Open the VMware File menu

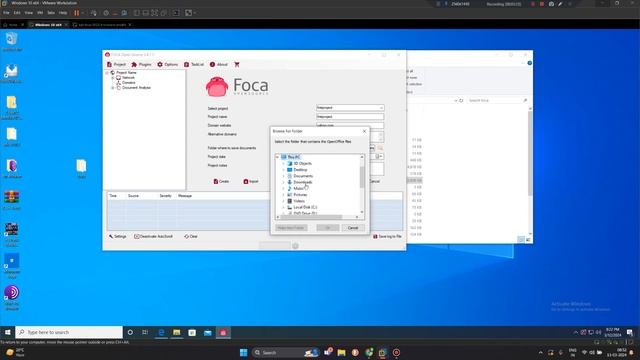(x=6, y=13)
